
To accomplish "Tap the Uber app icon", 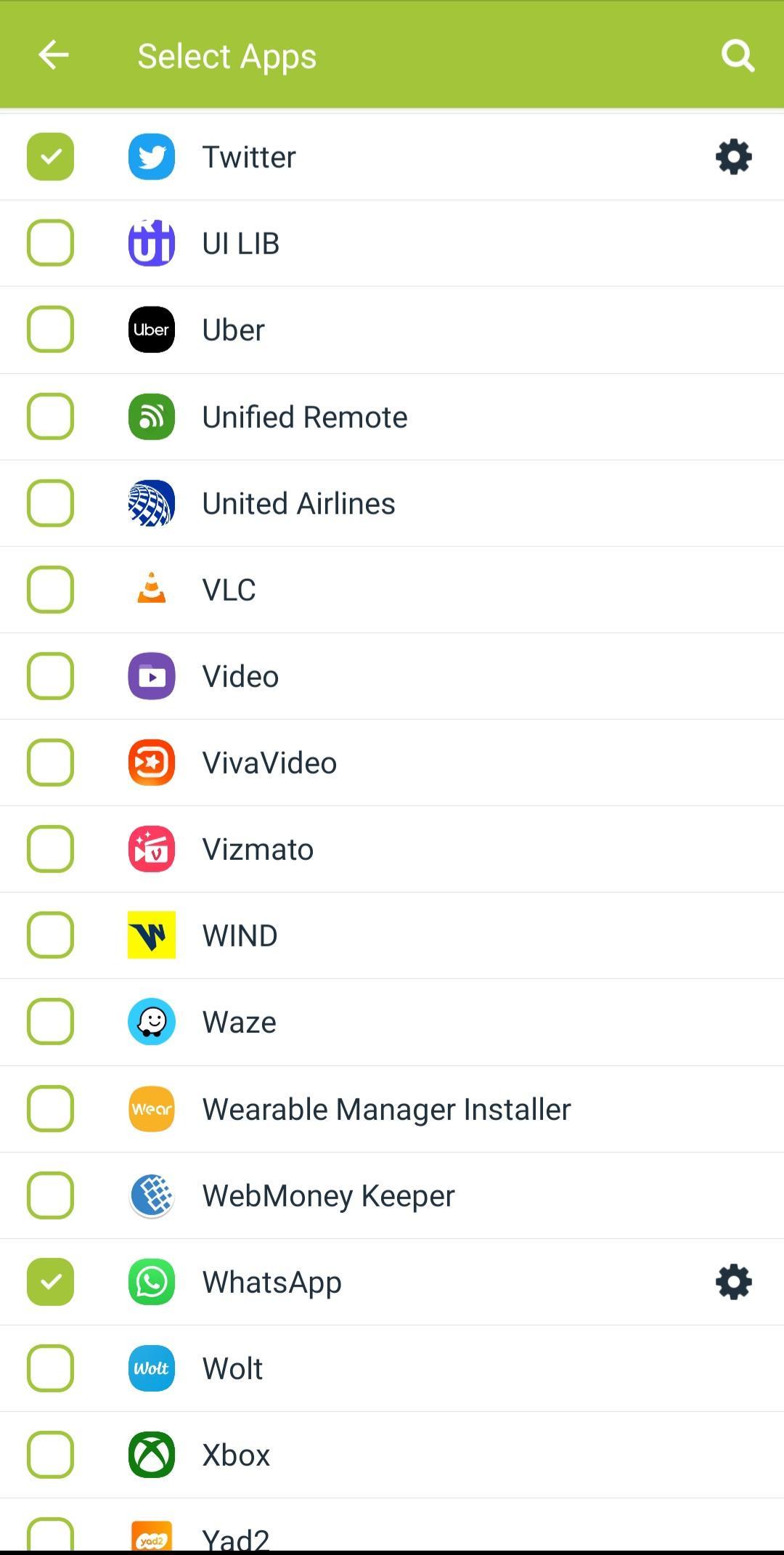I will click(x=152, y=330).
